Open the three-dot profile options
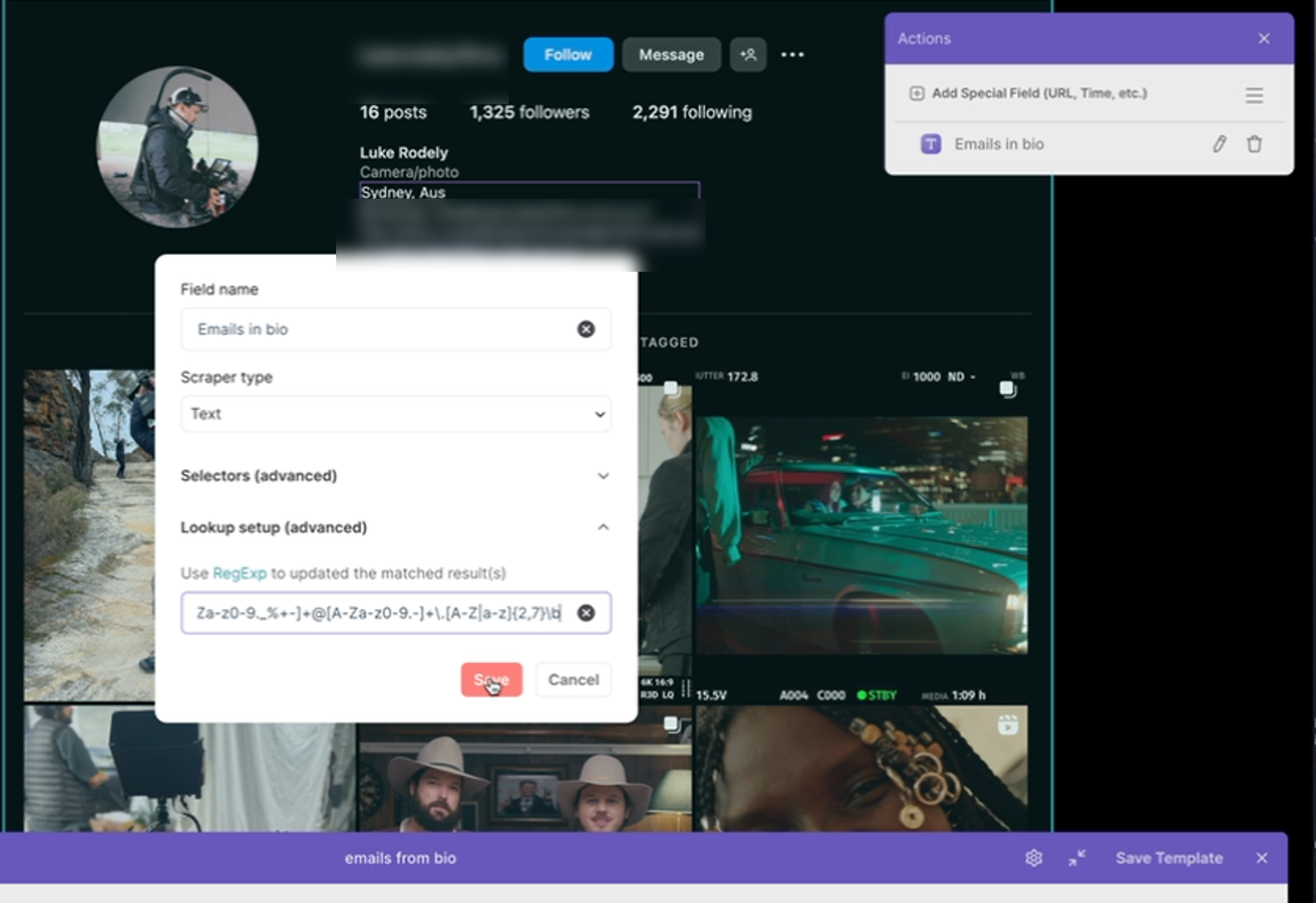The width and height of the screenshot is (1316, 903). (792, 54)
